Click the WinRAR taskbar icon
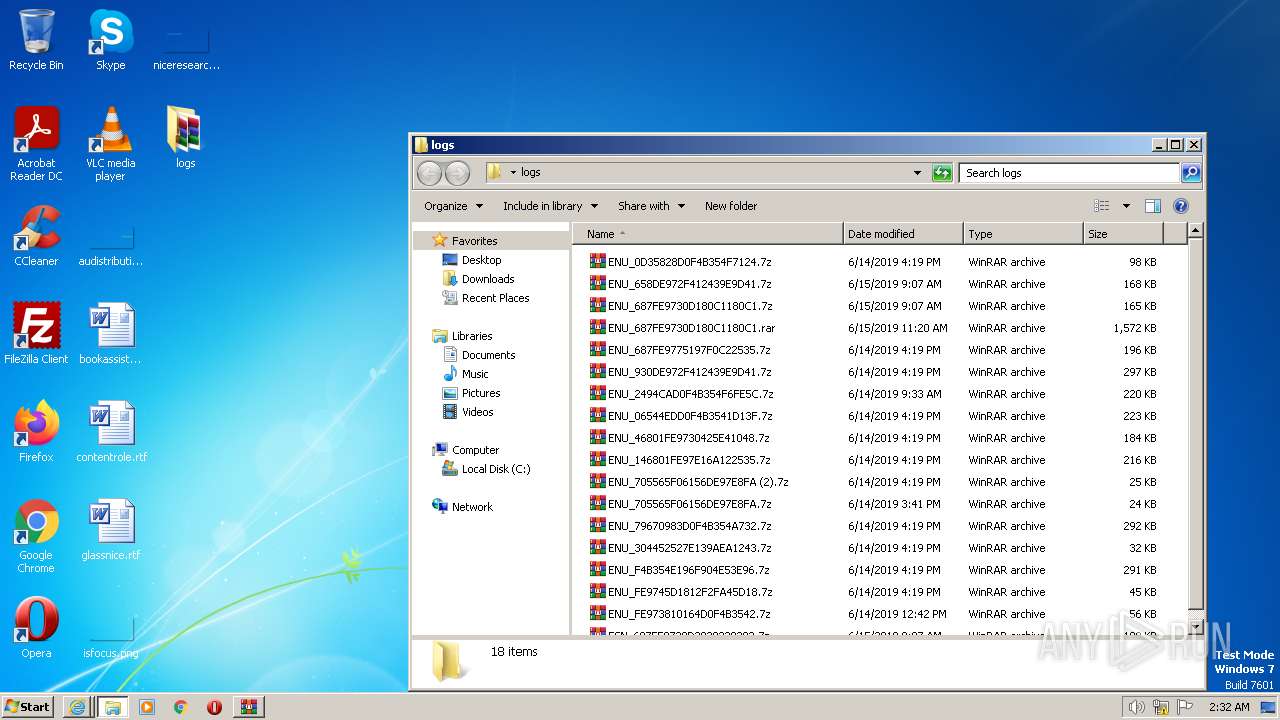This screenshot has height=720, width=1280. click(x=248, y=707)
